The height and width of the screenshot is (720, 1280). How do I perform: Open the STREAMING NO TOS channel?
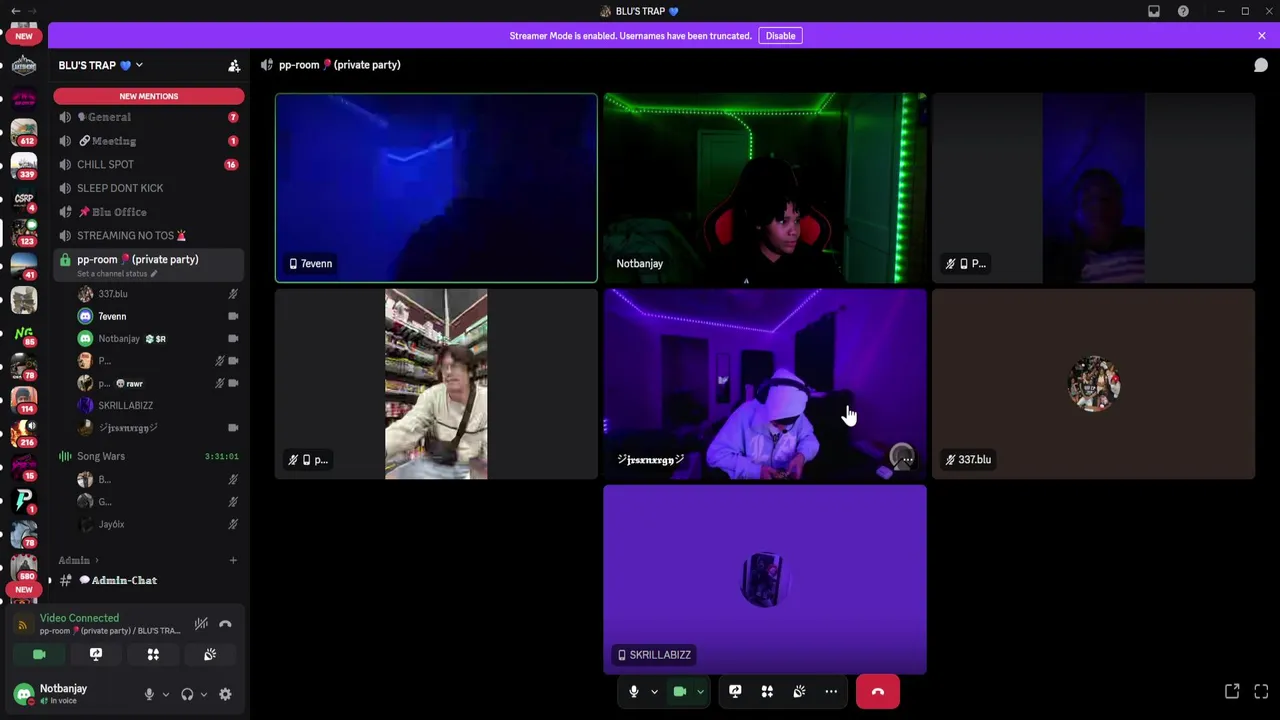pyautogui.click(x=148, y=235)
